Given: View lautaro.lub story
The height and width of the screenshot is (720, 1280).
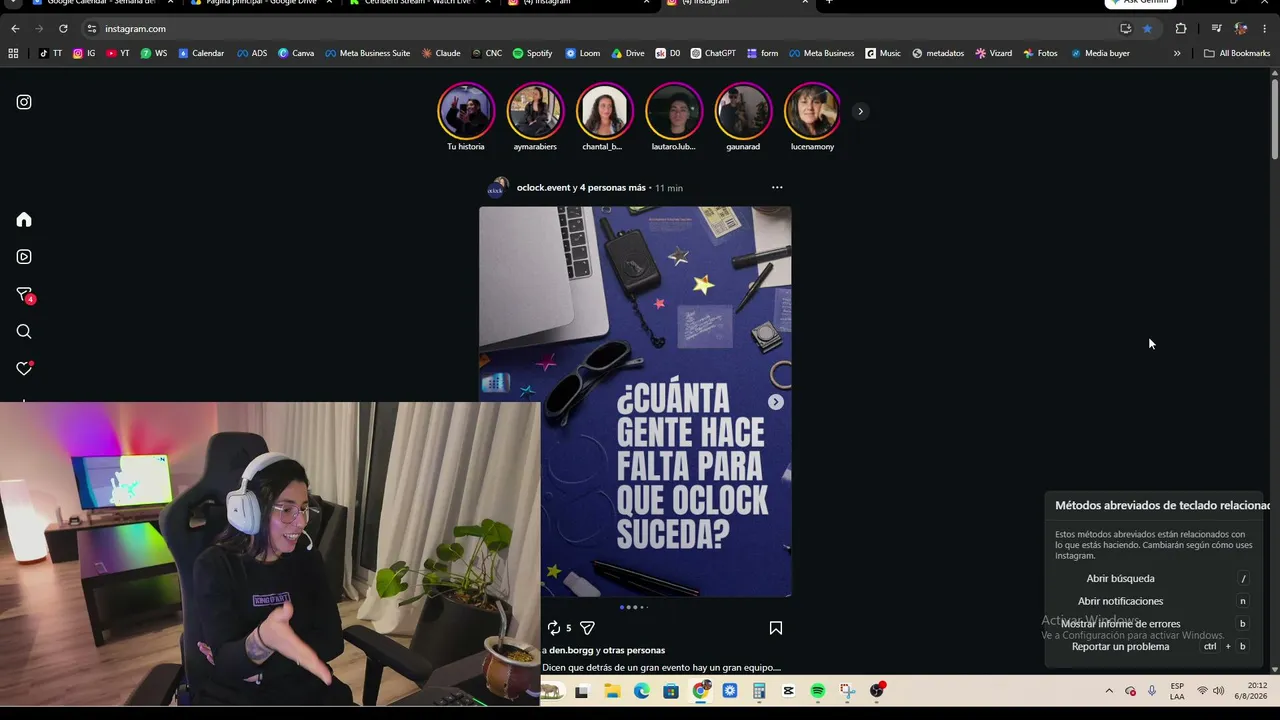Looking at the screenshot, I should 673,111.
